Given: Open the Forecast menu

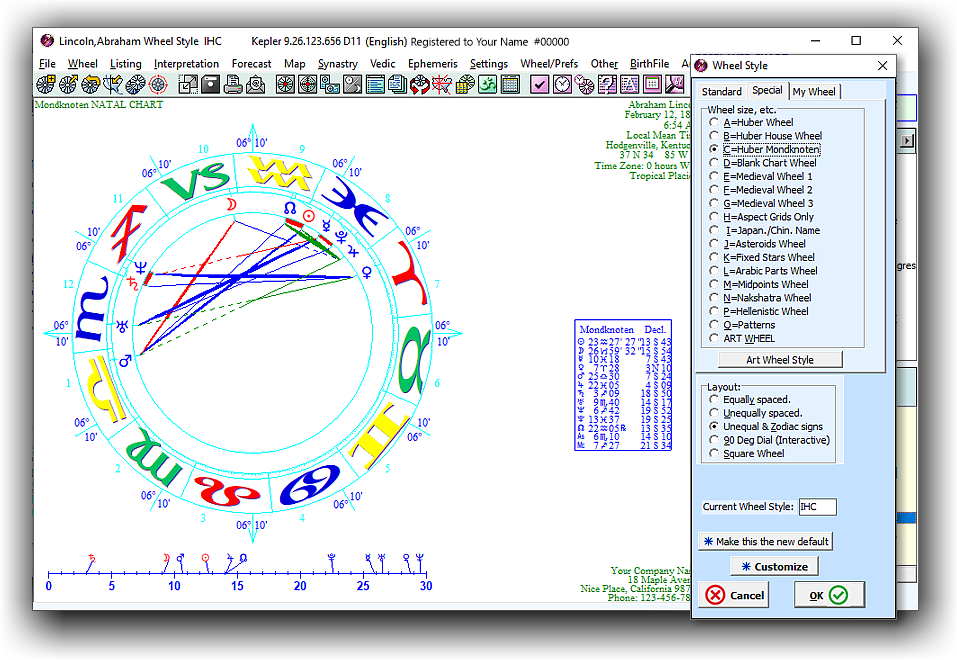Looking at the screenshot, I should pyautogui.click(x=251, y=64).
